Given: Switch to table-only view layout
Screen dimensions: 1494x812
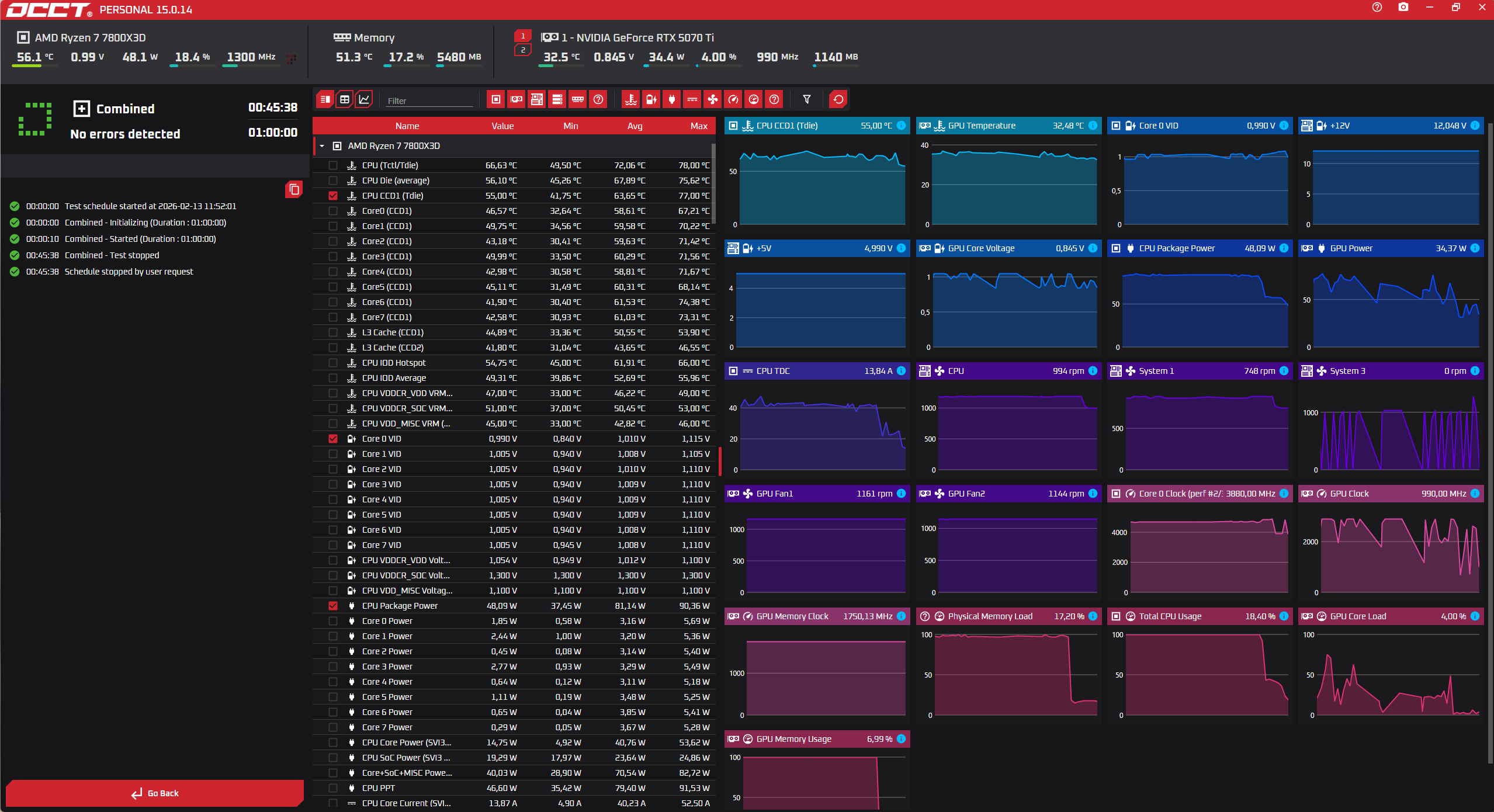Looking at the screenshot, I should 345,99.
